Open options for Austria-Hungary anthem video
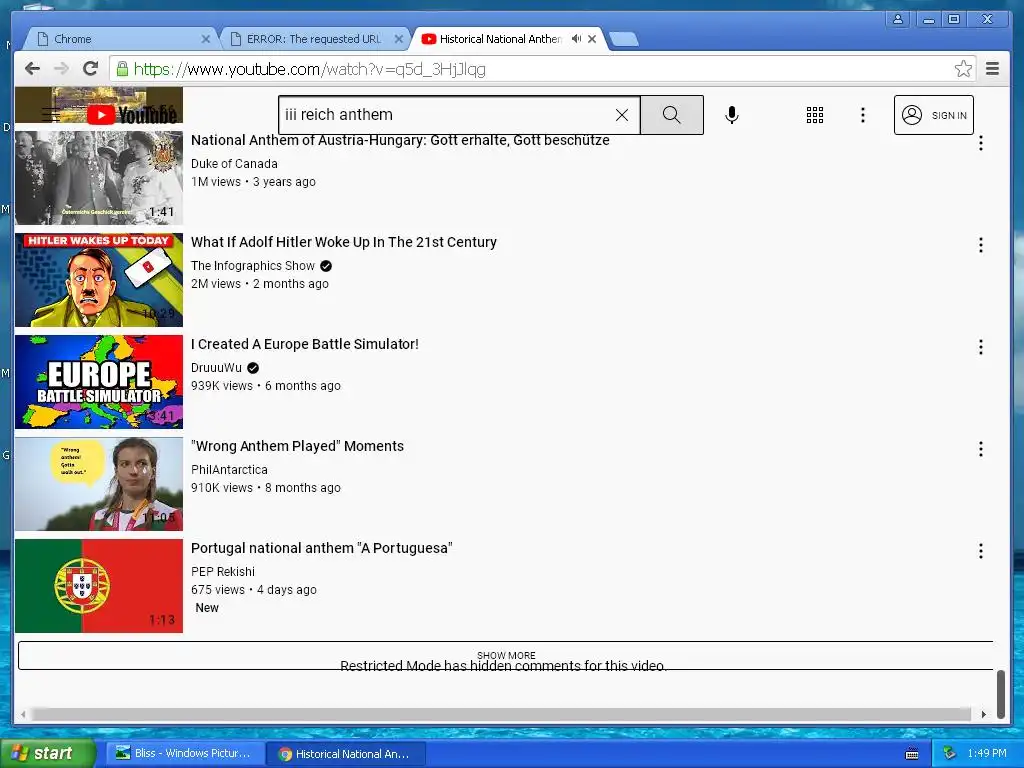1024x768 pixels. [x=980, y=143]
